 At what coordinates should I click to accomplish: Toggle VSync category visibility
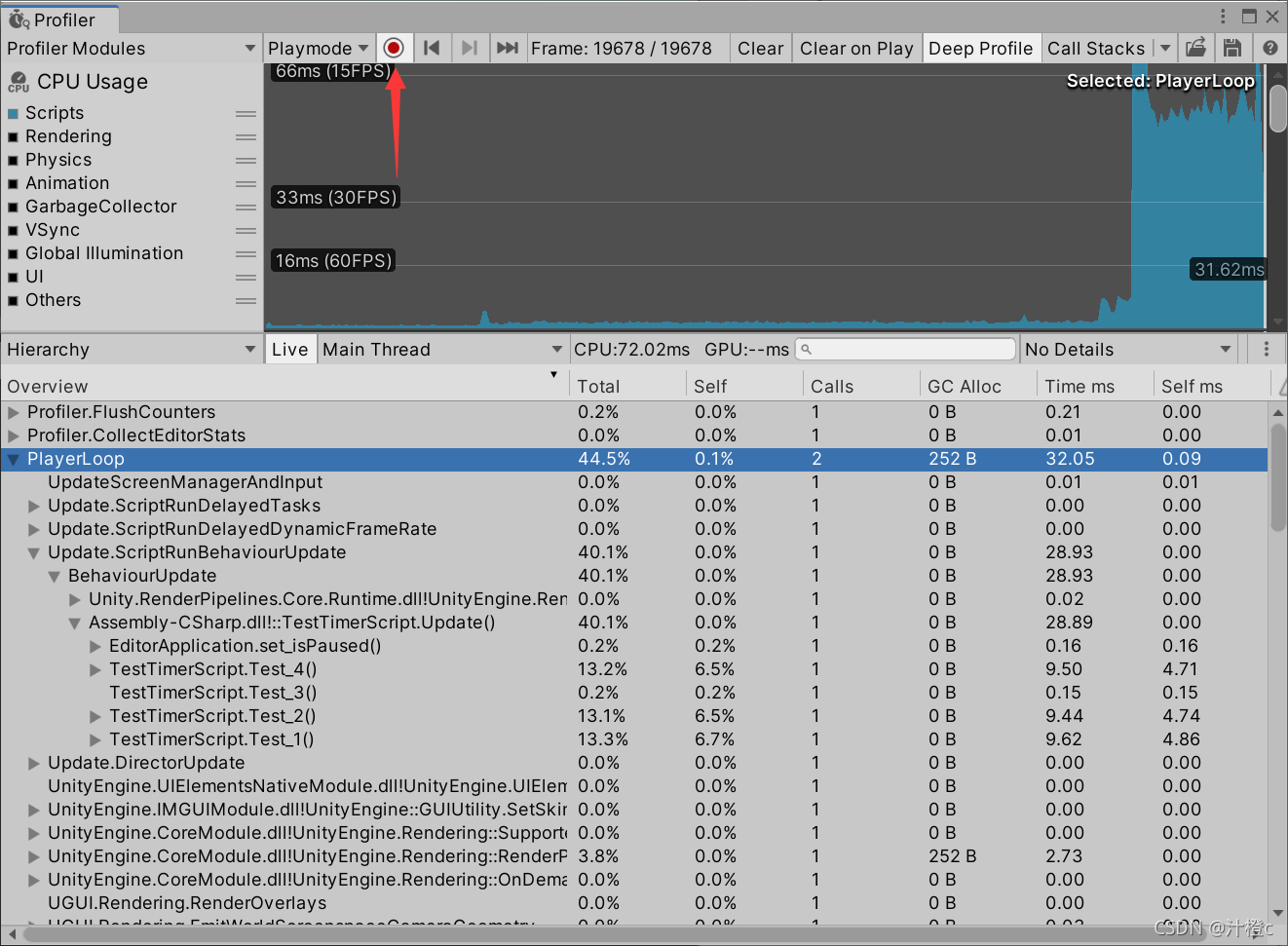pos(14,231)
